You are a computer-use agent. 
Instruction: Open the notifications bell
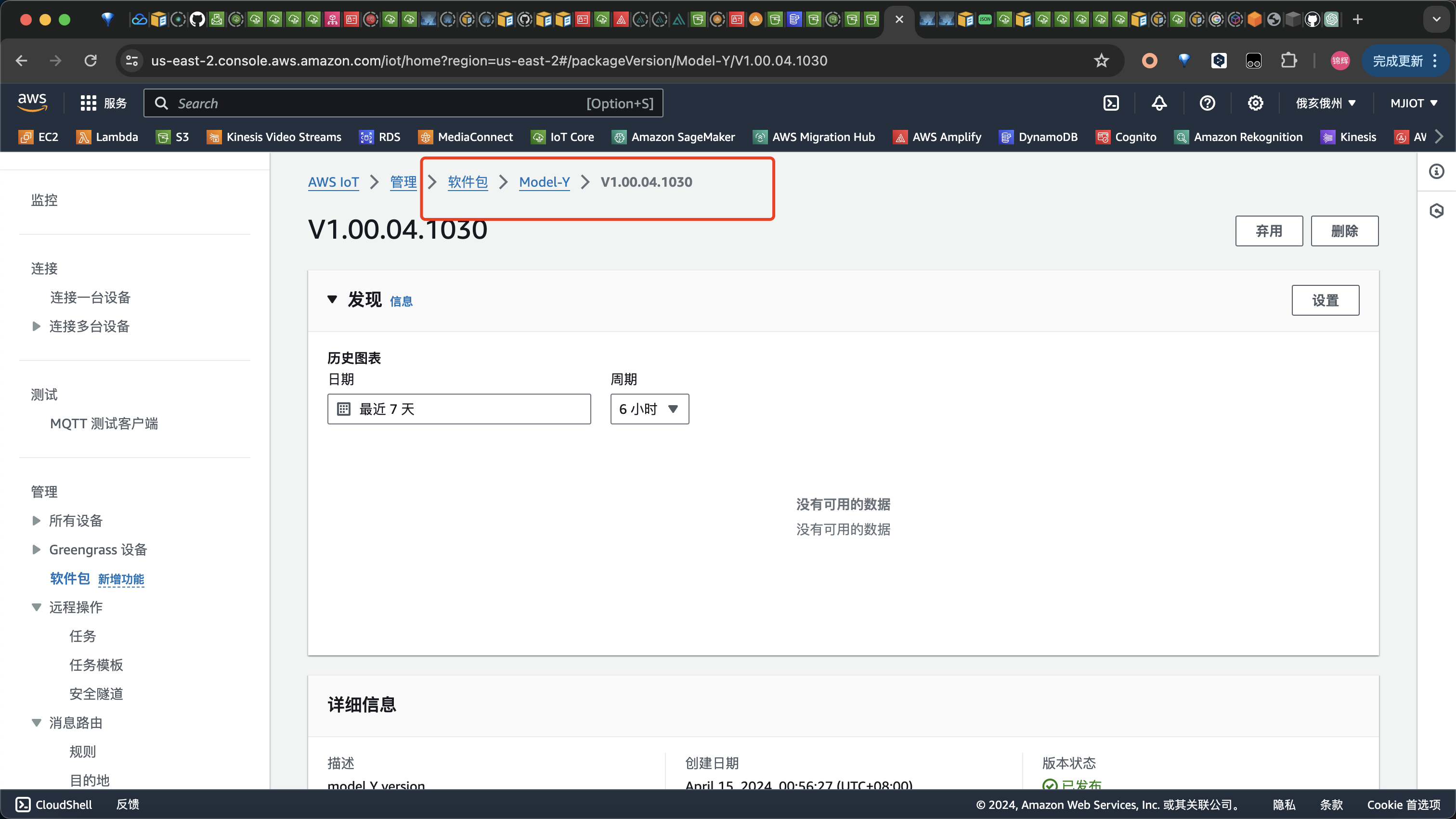click(x=1159, y=103)
